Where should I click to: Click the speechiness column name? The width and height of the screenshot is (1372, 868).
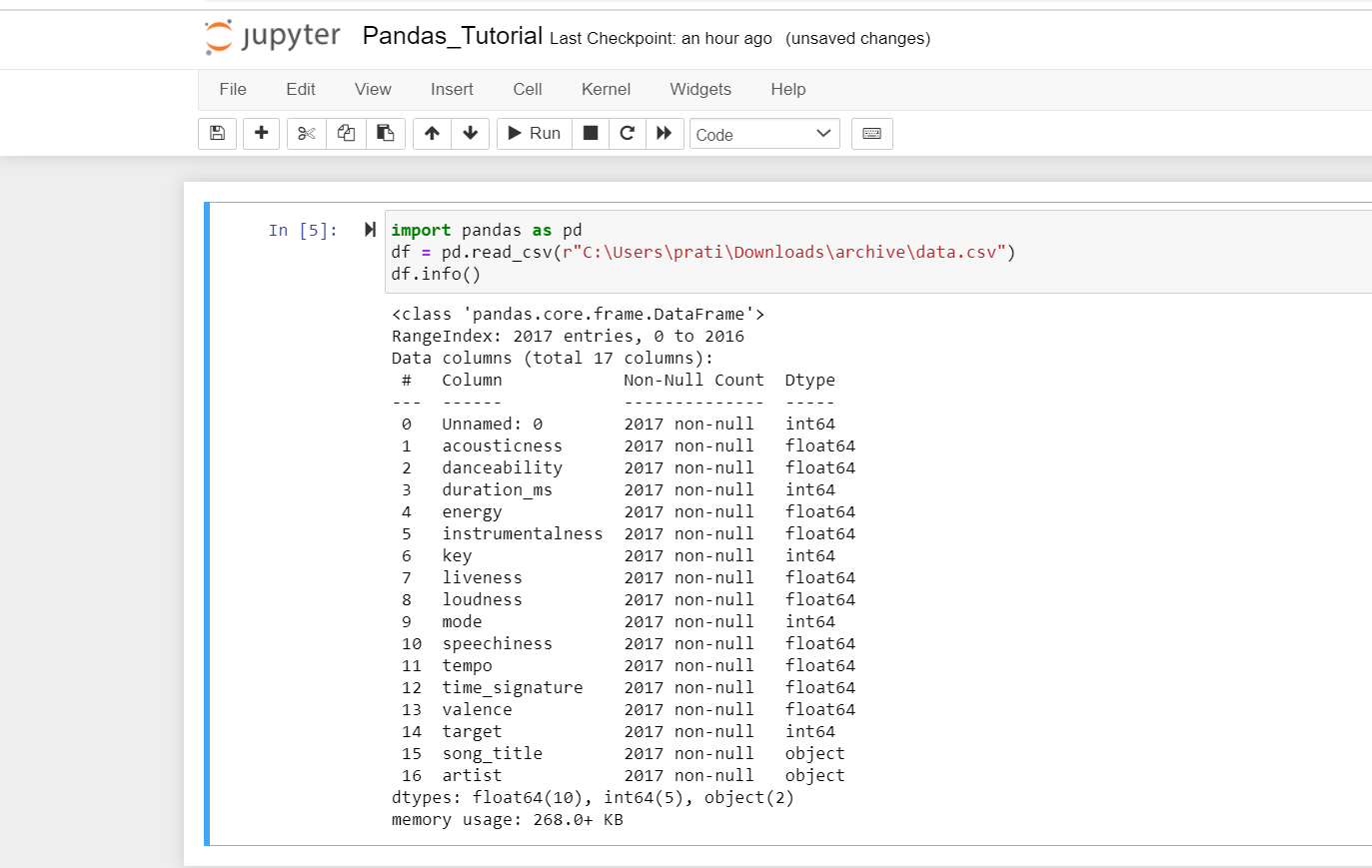pyautogui.click(x=498, y=643)
